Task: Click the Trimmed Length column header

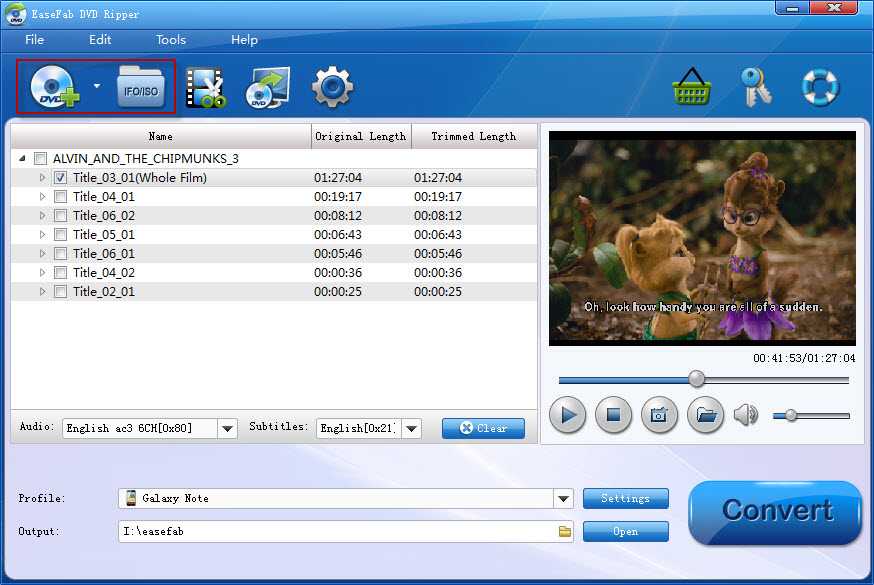Action: pyautogui.click(x=474, y=136)
